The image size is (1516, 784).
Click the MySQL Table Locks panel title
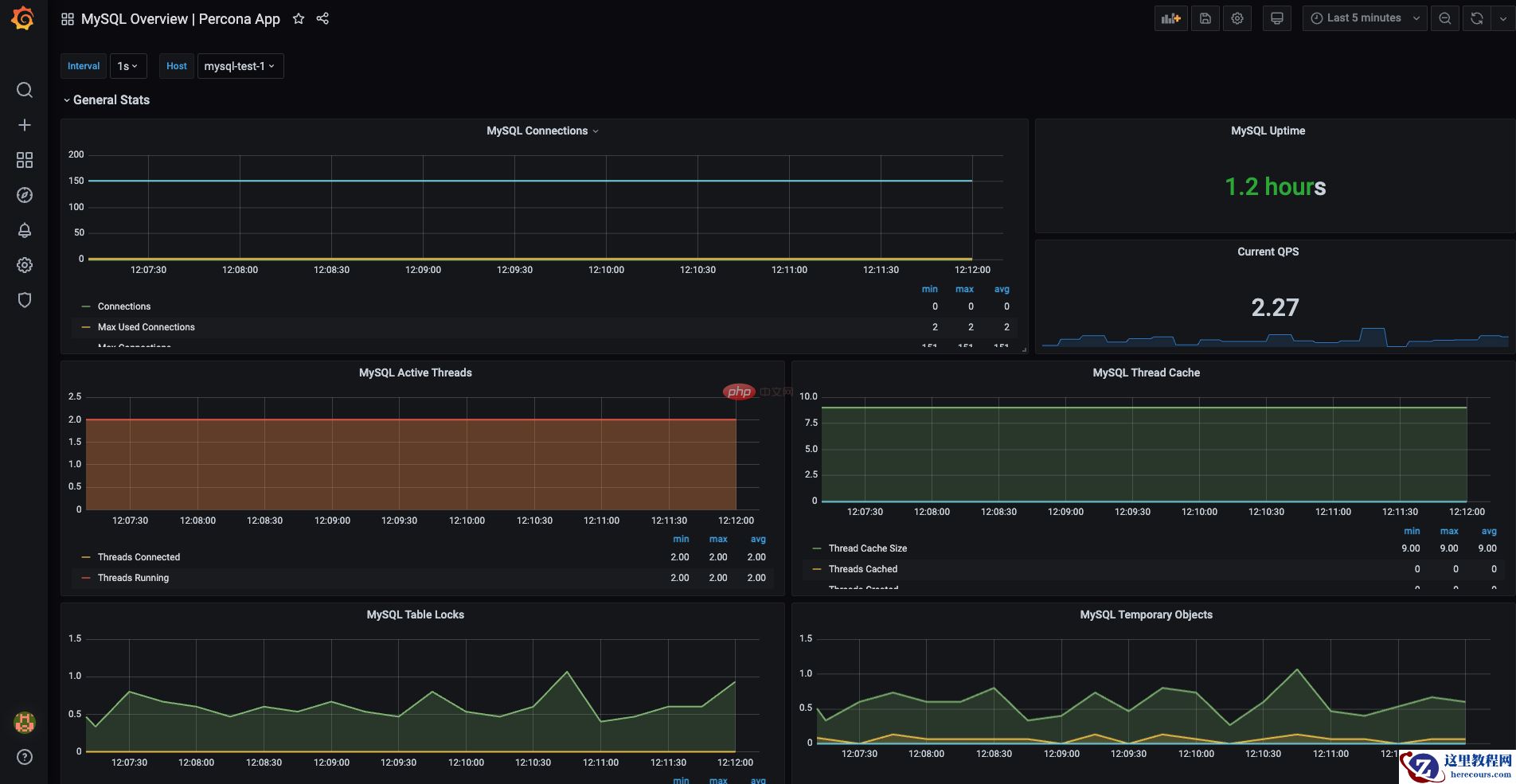[415, 614]
